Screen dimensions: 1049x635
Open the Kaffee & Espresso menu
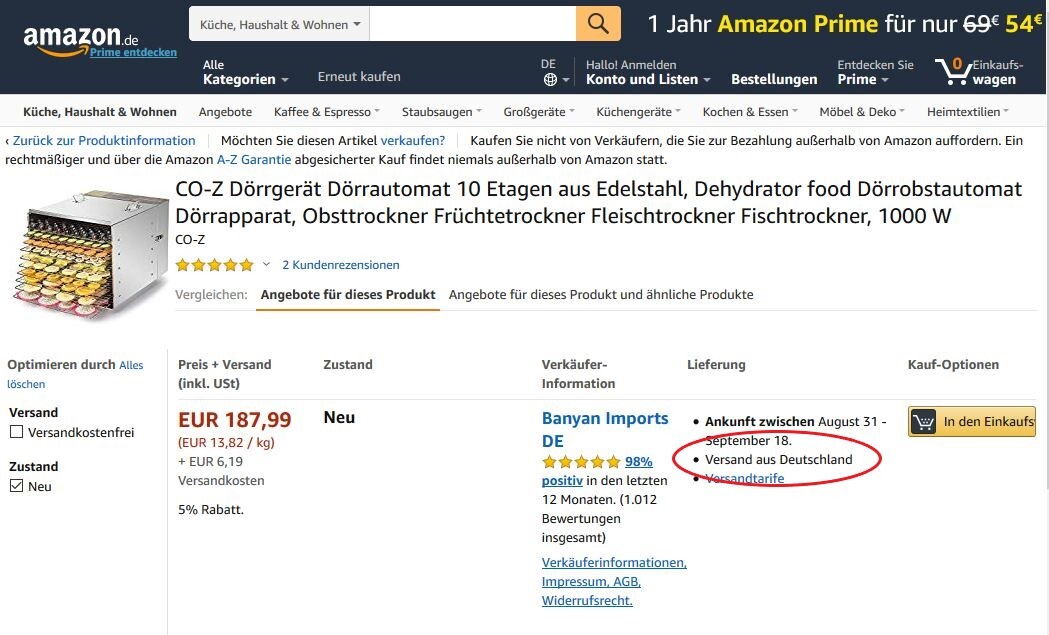(x=326, y=112)
